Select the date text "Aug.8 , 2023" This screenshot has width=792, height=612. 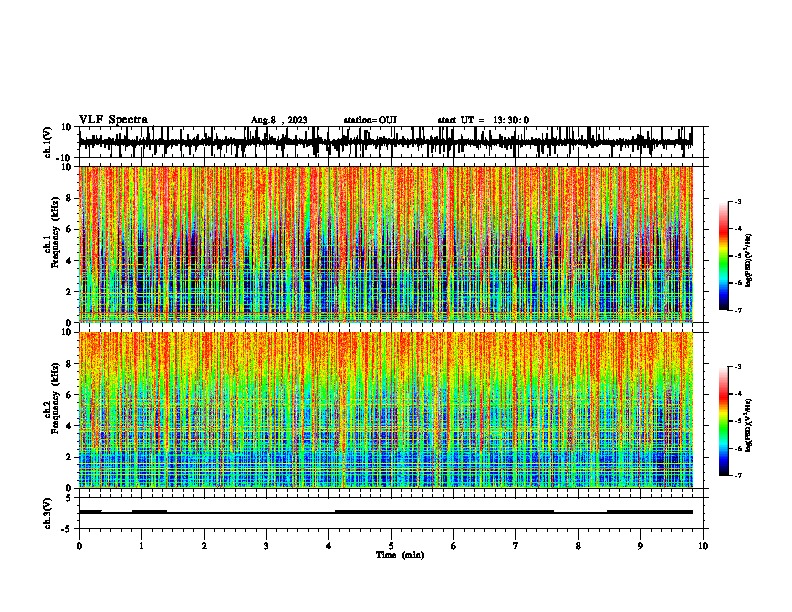[279, 120]
